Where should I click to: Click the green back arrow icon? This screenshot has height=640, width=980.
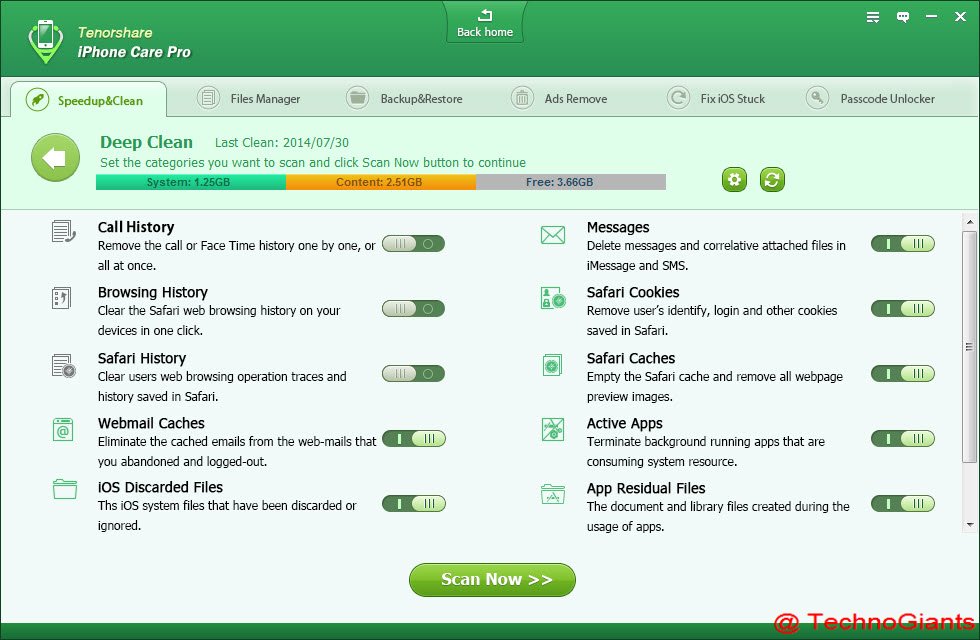(x=56, y=158)
